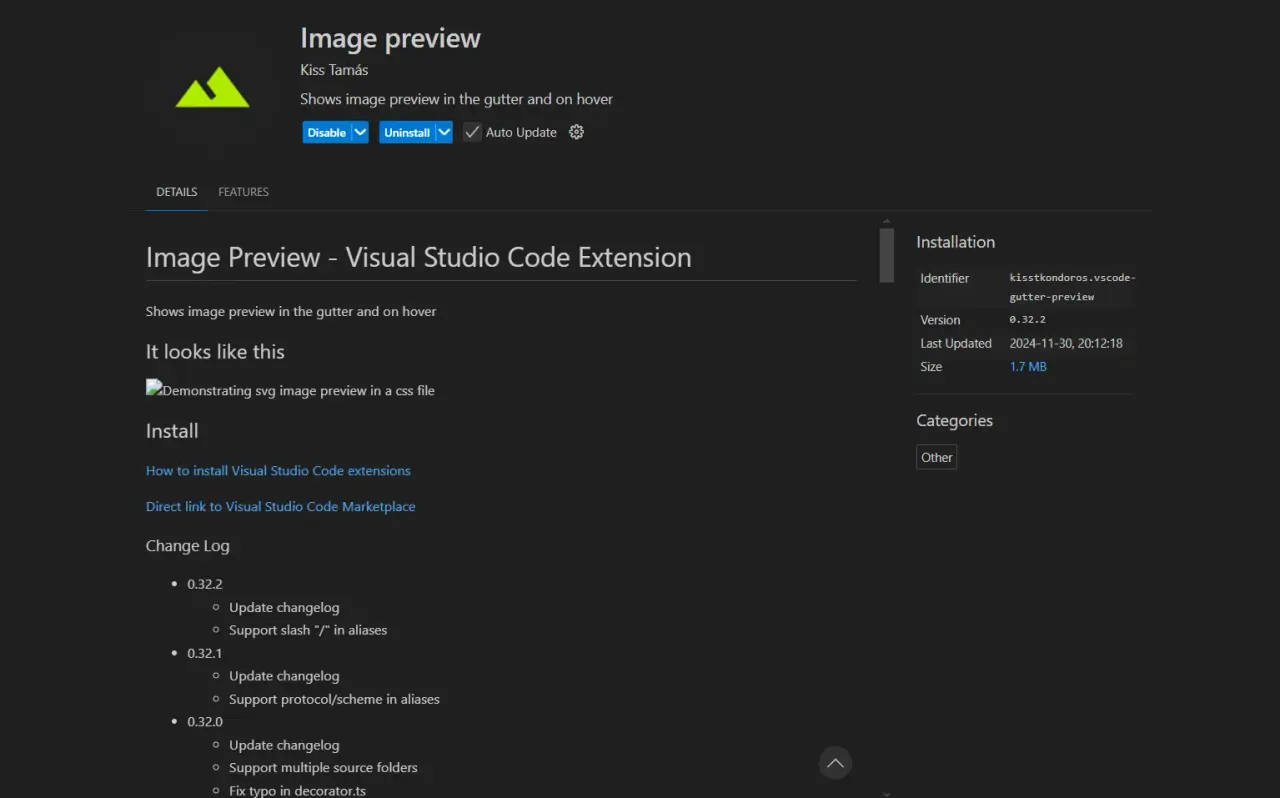Select identifier text kisstkondoros.vscode-gutter-preview

pyautogui.click(x=1073, y=287)
